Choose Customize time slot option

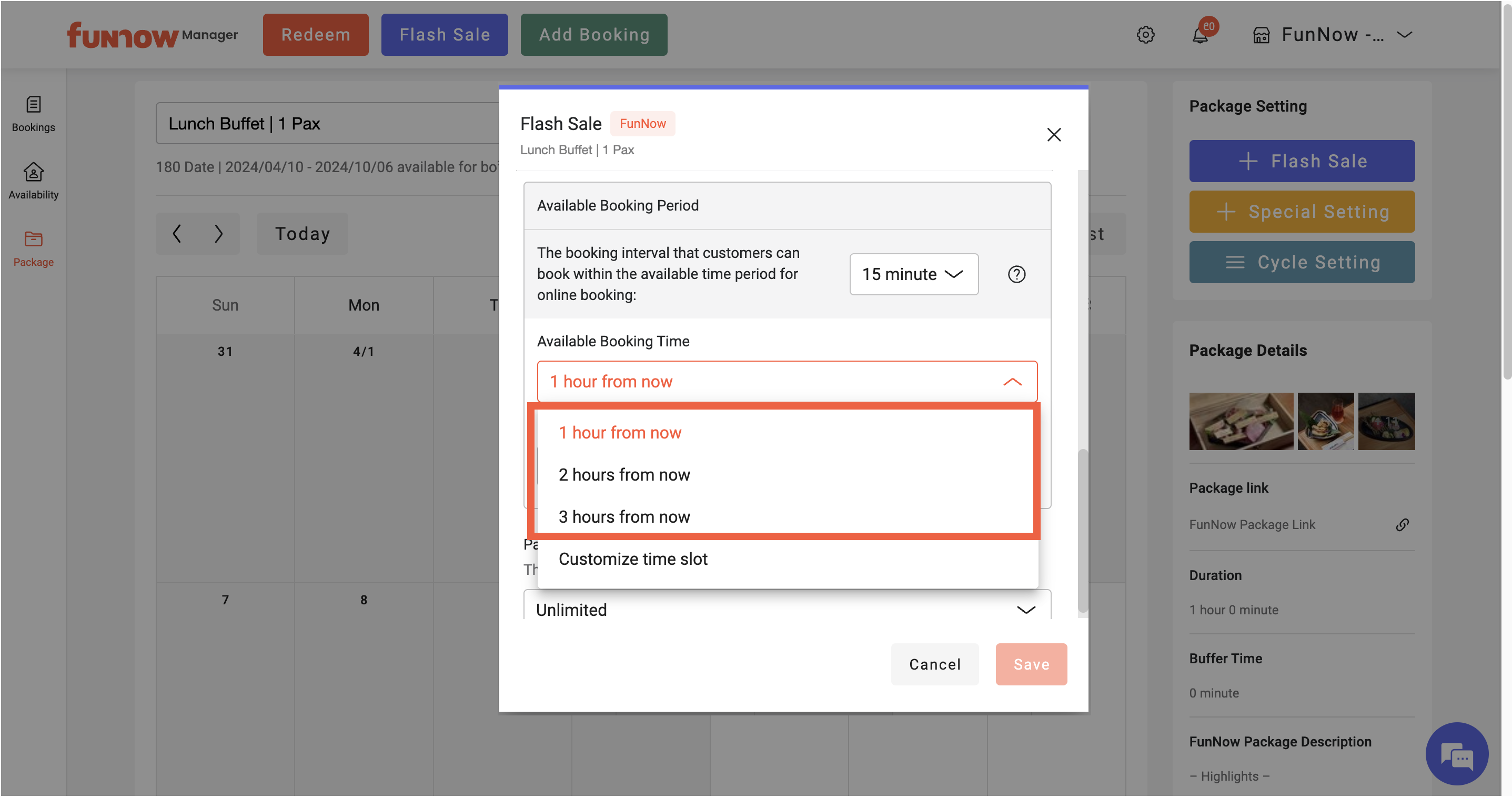[x=633, y=559]
